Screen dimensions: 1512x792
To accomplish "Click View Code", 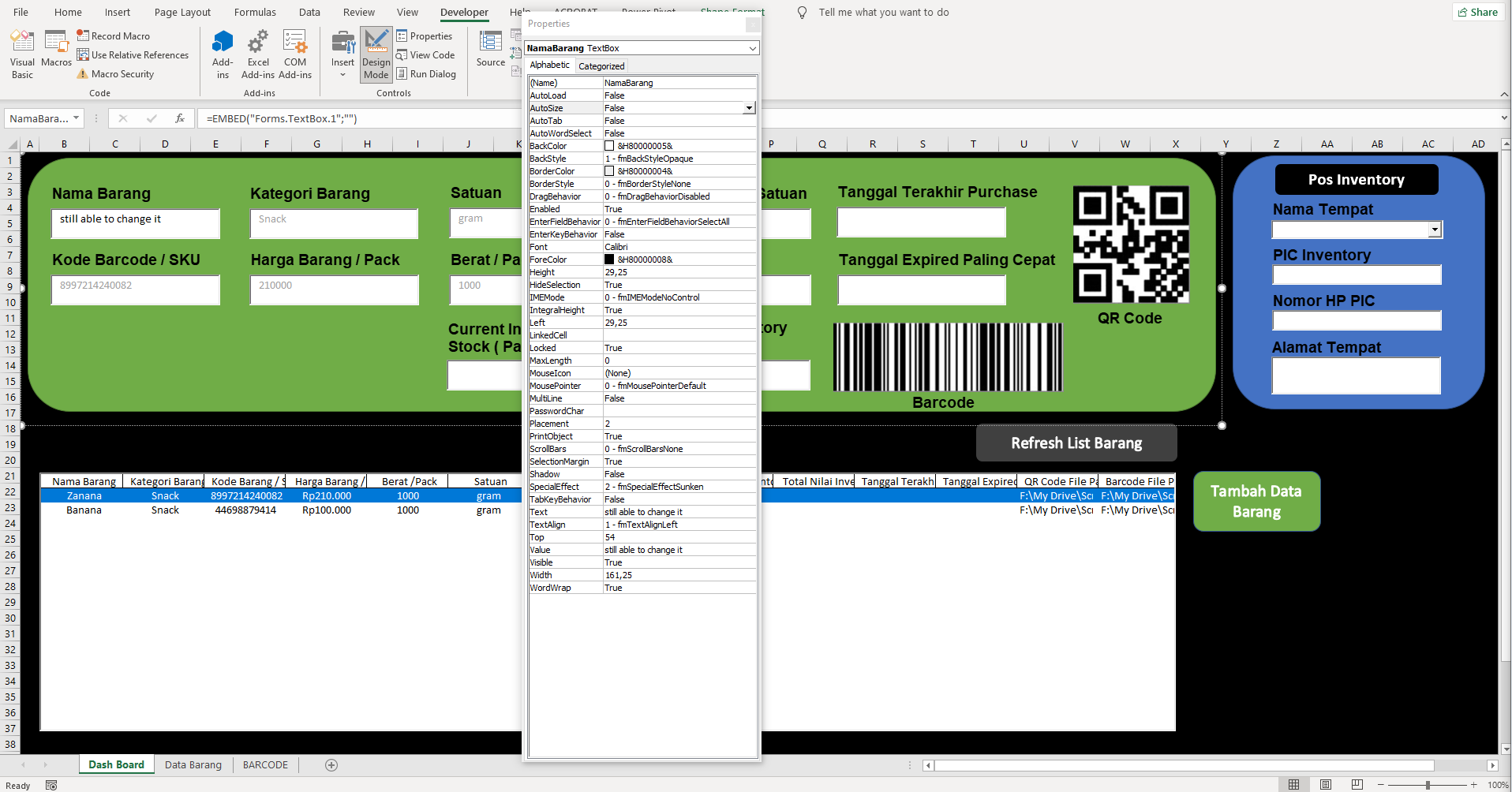I will pos(425,54).
